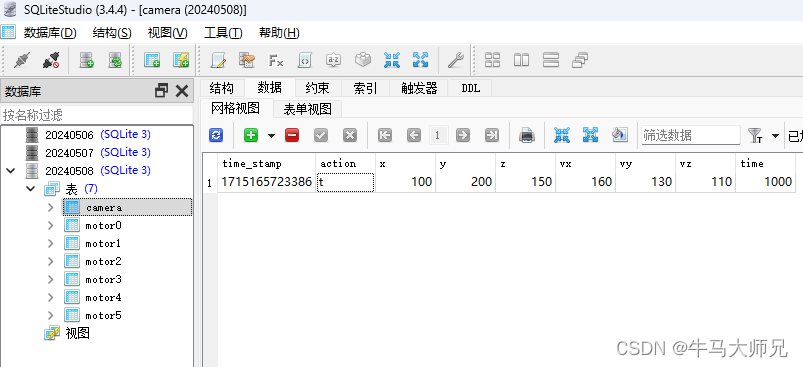Viewport: 803px width, 367px height.
Task: Open the code snippets editor icon
Action: 305,60
